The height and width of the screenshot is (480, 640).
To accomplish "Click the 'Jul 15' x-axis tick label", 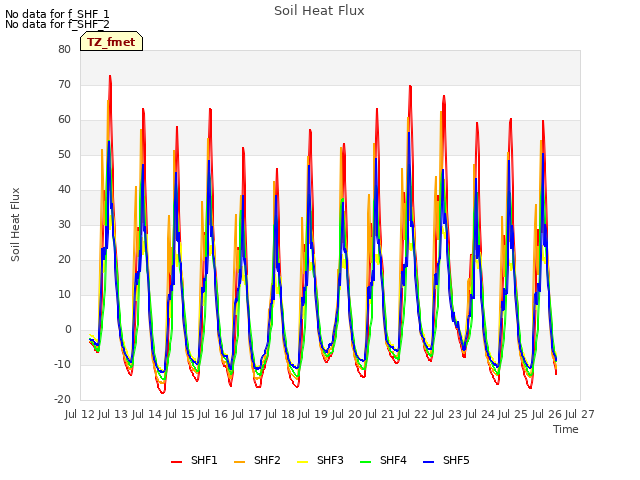I will point(180,414).
